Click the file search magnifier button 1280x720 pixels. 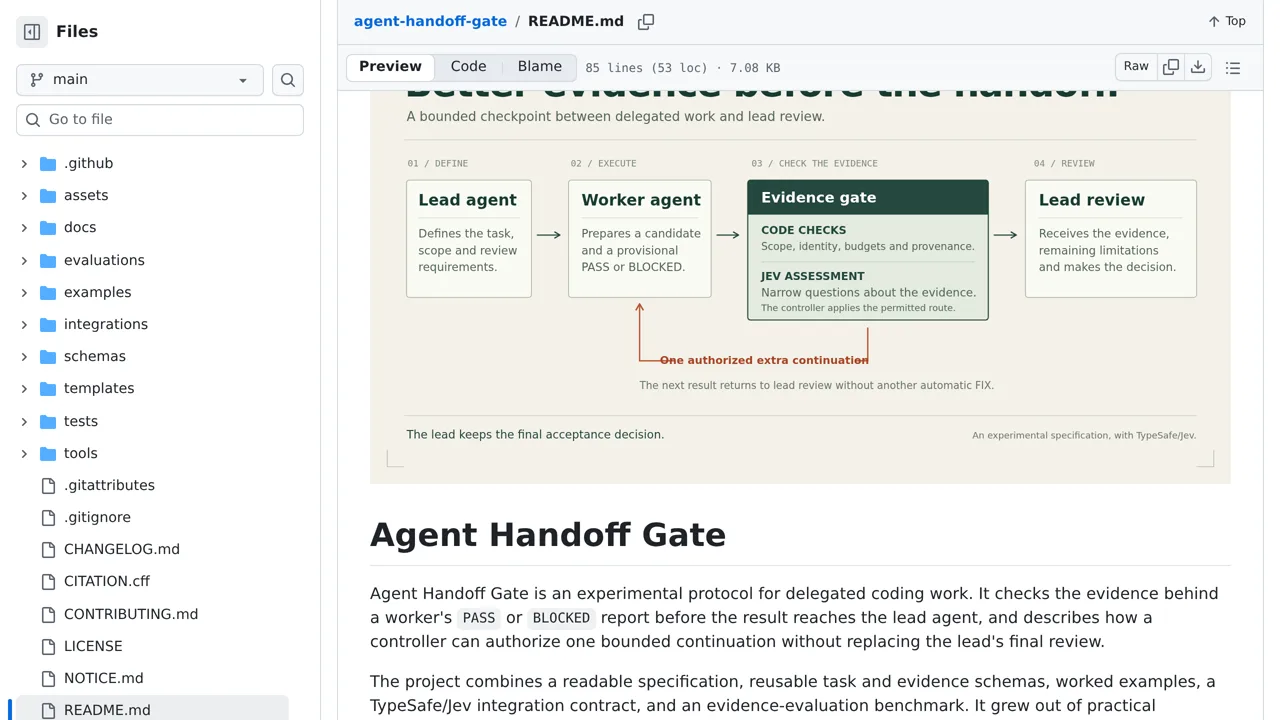(x=288, y=80)
